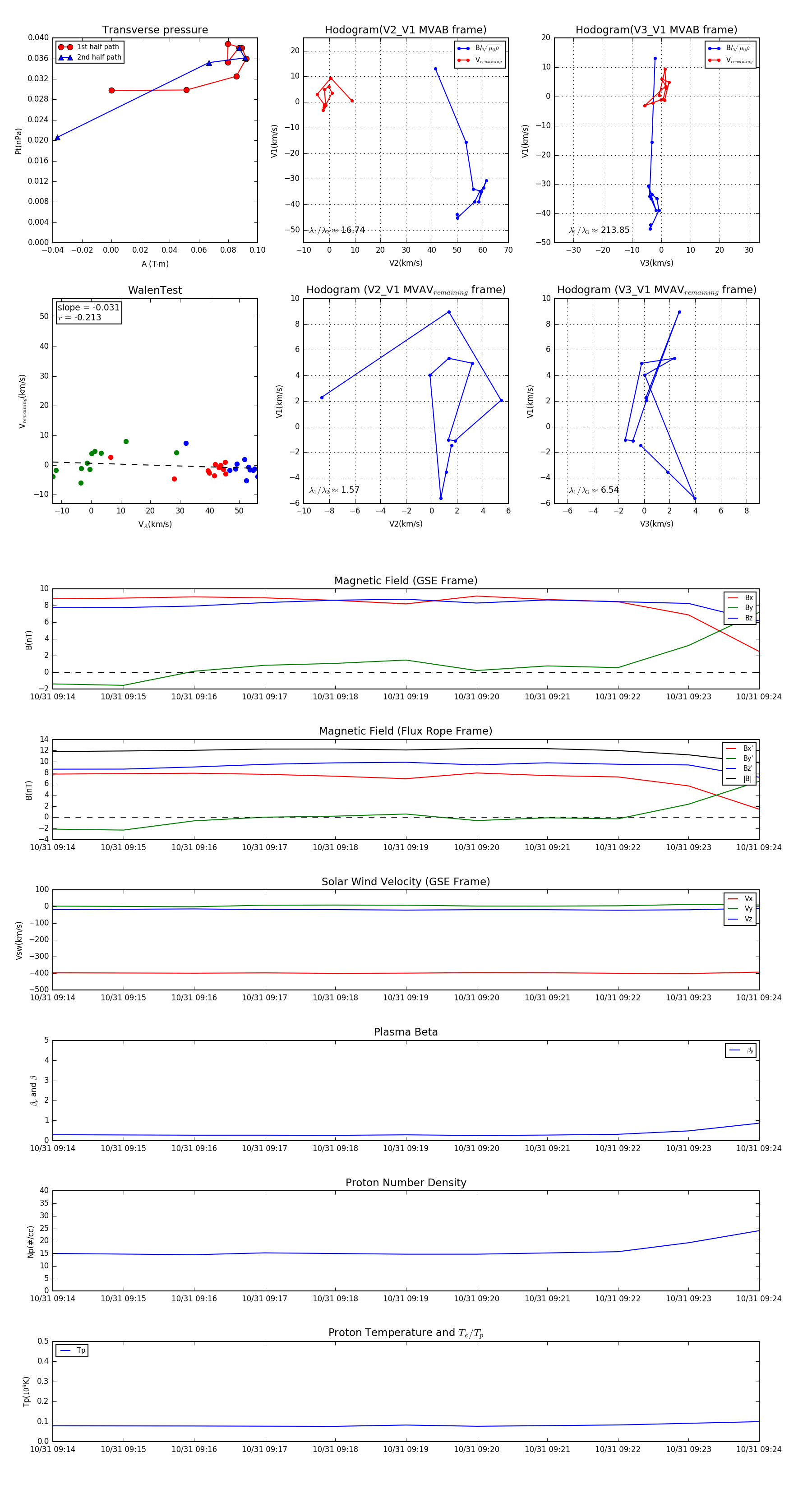Select 'Bx' legend entry in GSE plot

[740, 598]
